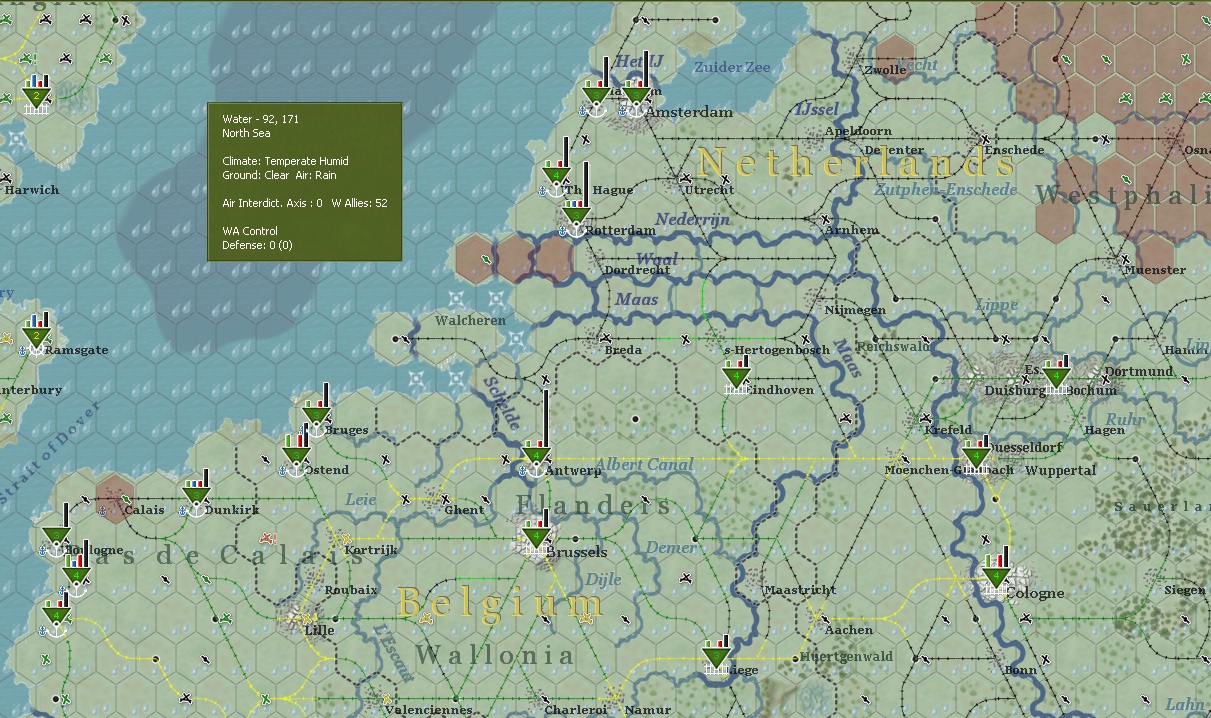Select the Hagen town label

[x=1105, y=430]
